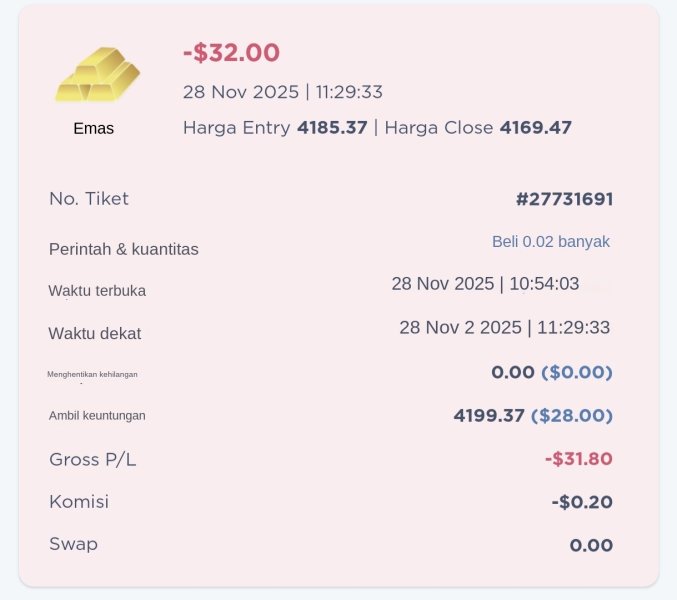Click the header date 28 Nov 2025 | 11:29:33

click(x=283, y=92)
